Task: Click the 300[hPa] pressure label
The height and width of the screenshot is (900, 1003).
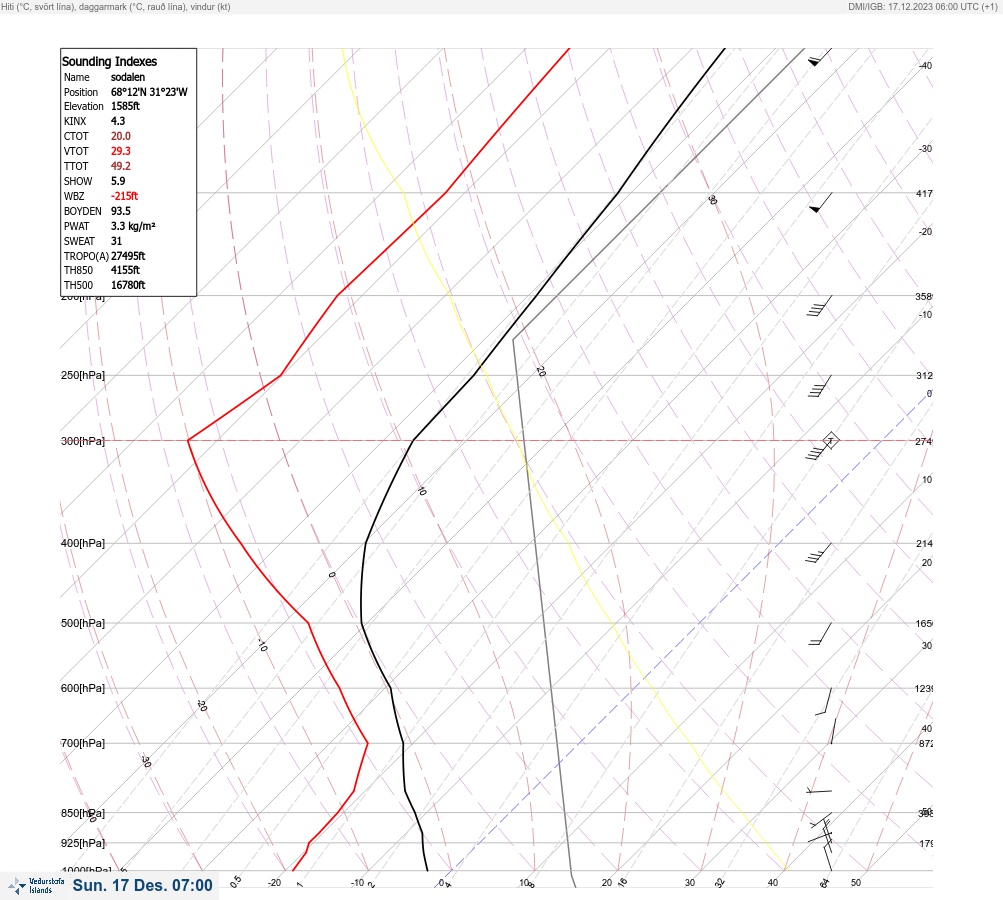Action: tap(83, 441)
